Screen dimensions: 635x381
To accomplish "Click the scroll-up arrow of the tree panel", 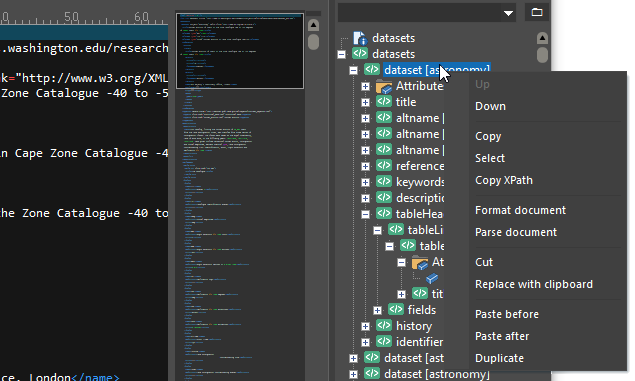I will [x=542, y=38].
